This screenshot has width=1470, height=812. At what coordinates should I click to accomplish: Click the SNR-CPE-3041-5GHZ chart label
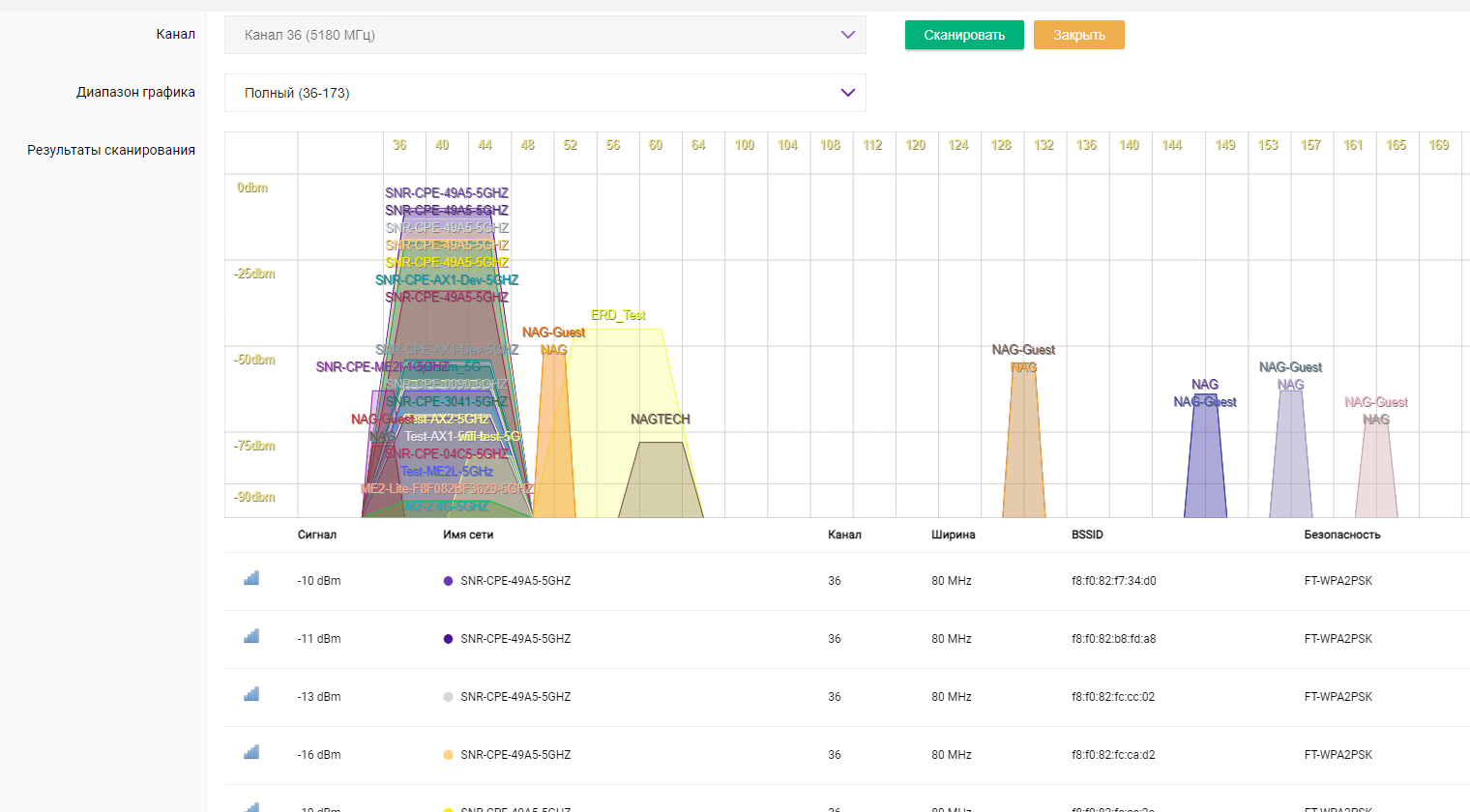pyautogui.click(x=447, y=402)
